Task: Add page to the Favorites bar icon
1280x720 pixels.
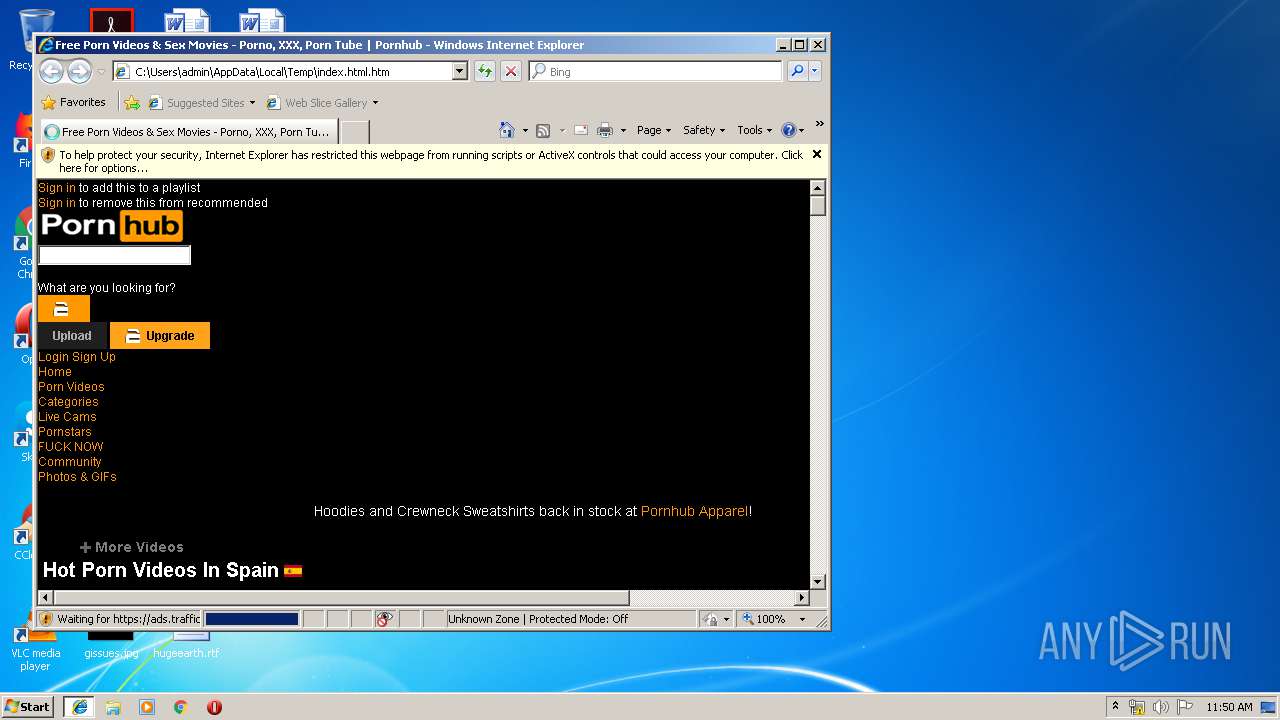Action: tap(132, 102)
